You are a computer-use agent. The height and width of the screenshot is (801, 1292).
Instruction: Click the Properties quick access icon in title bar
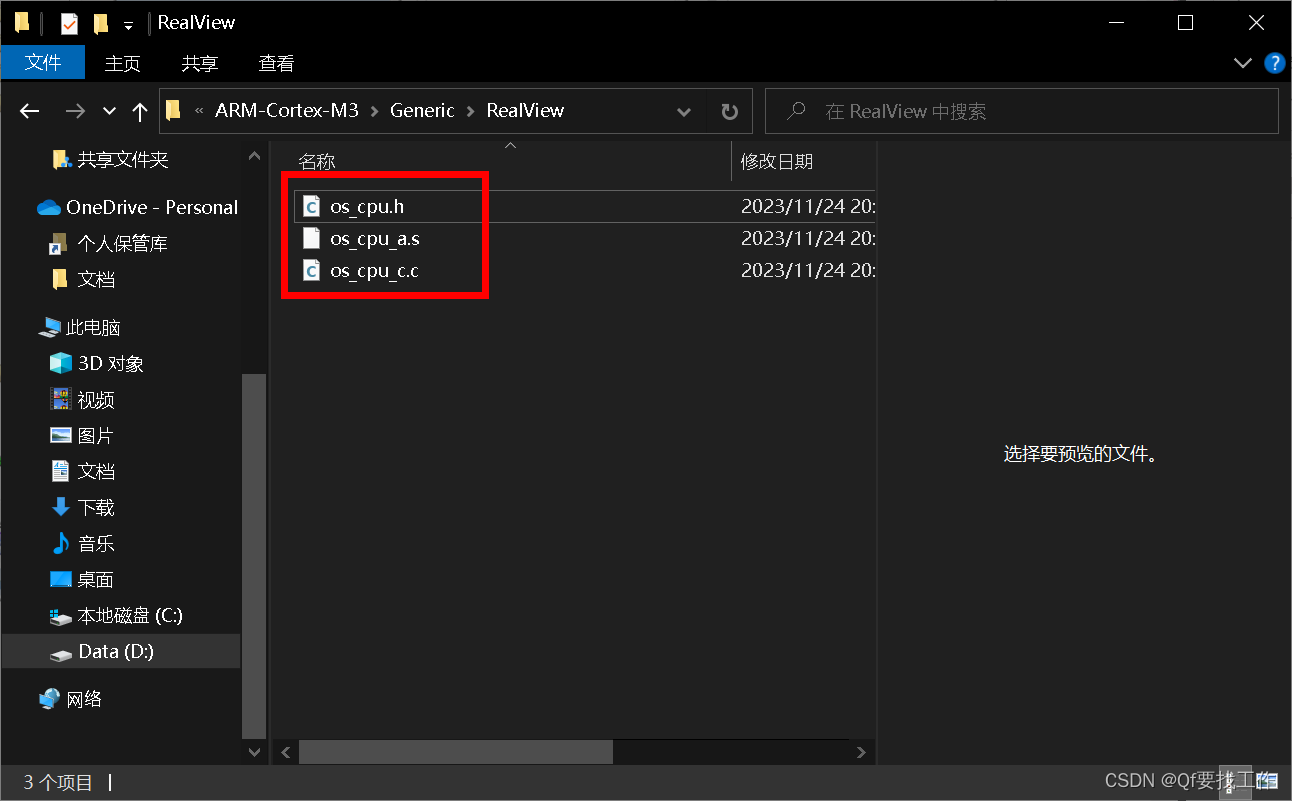(x=69, y=23)
